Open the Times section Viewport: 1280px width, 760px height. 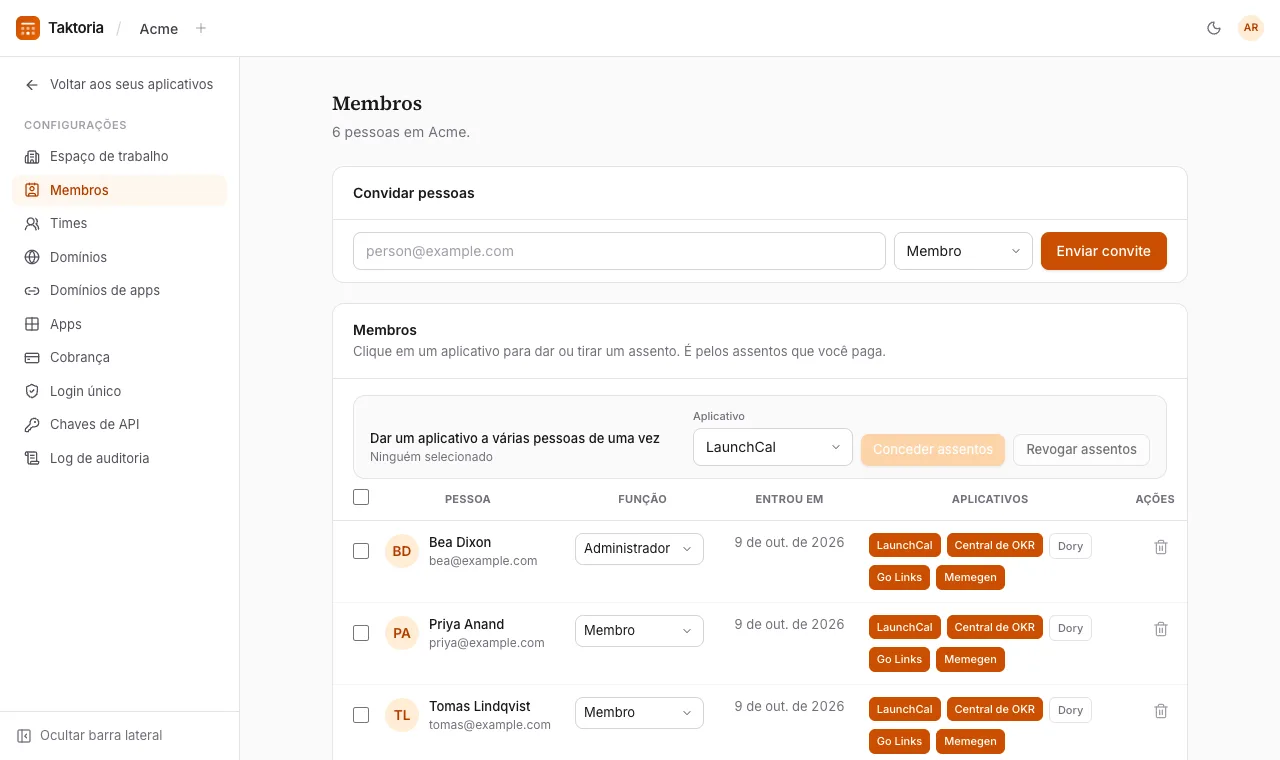119,223
